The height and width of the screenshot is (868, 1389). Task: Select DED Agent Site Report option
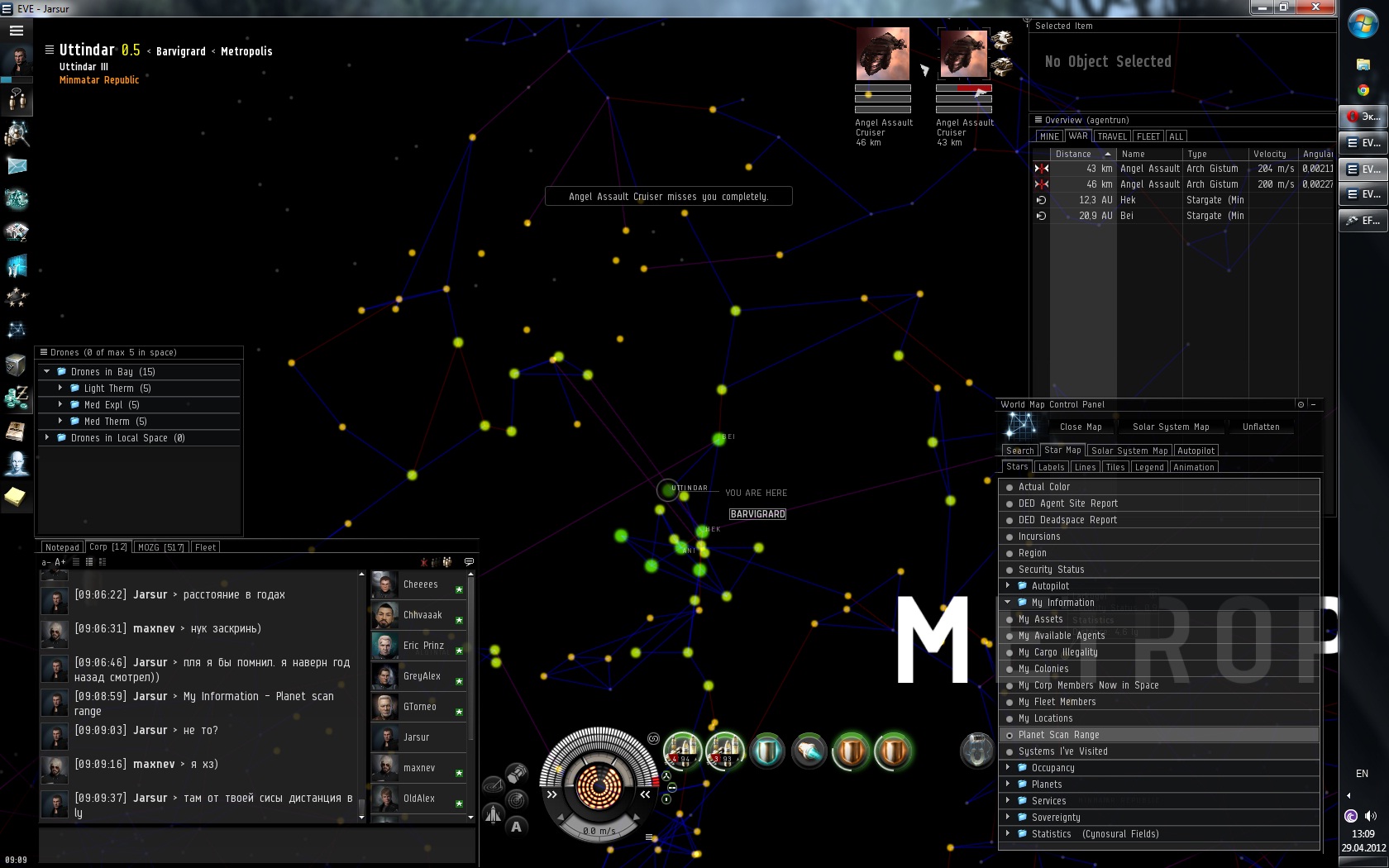pyautogui.click(x=1159, y=503)
